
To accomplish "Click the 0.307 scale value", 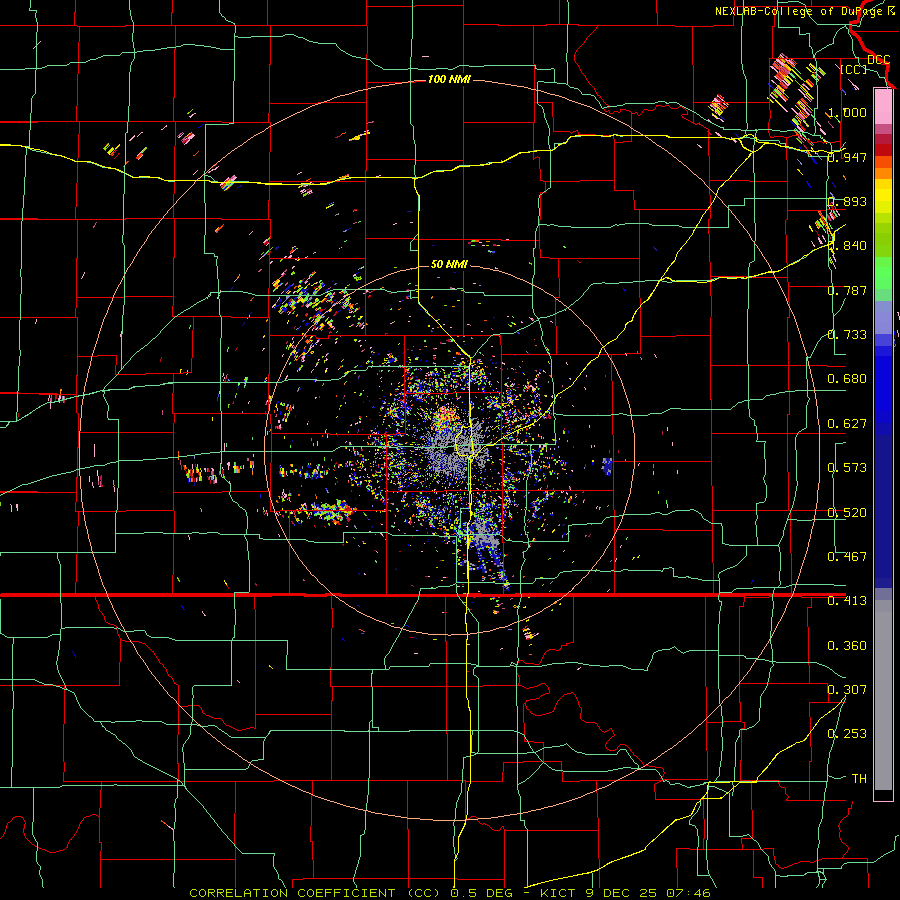I will (847, 690).
